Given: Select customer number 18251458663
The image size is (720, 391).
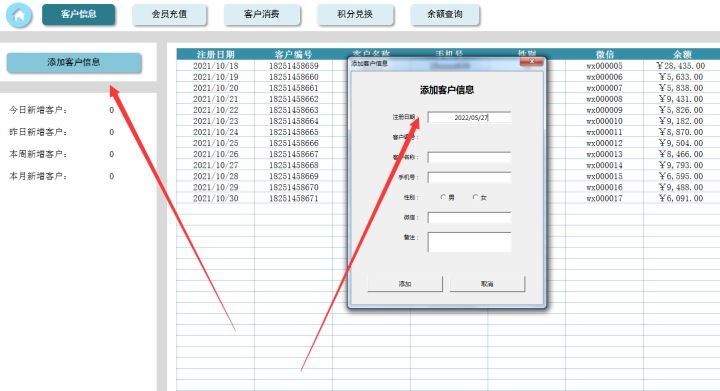Looking at the screenshot, I should 293,110.
